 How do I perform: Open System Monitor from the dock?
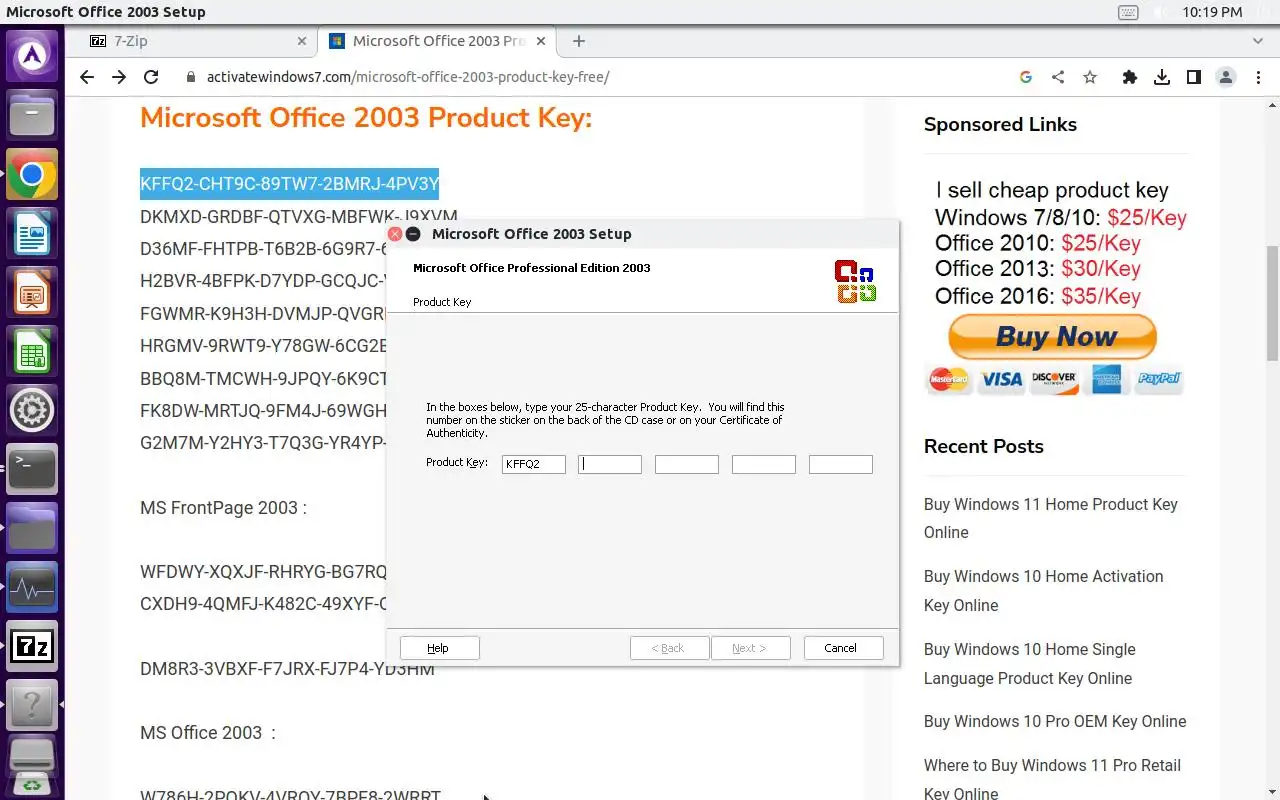point(32,588)
